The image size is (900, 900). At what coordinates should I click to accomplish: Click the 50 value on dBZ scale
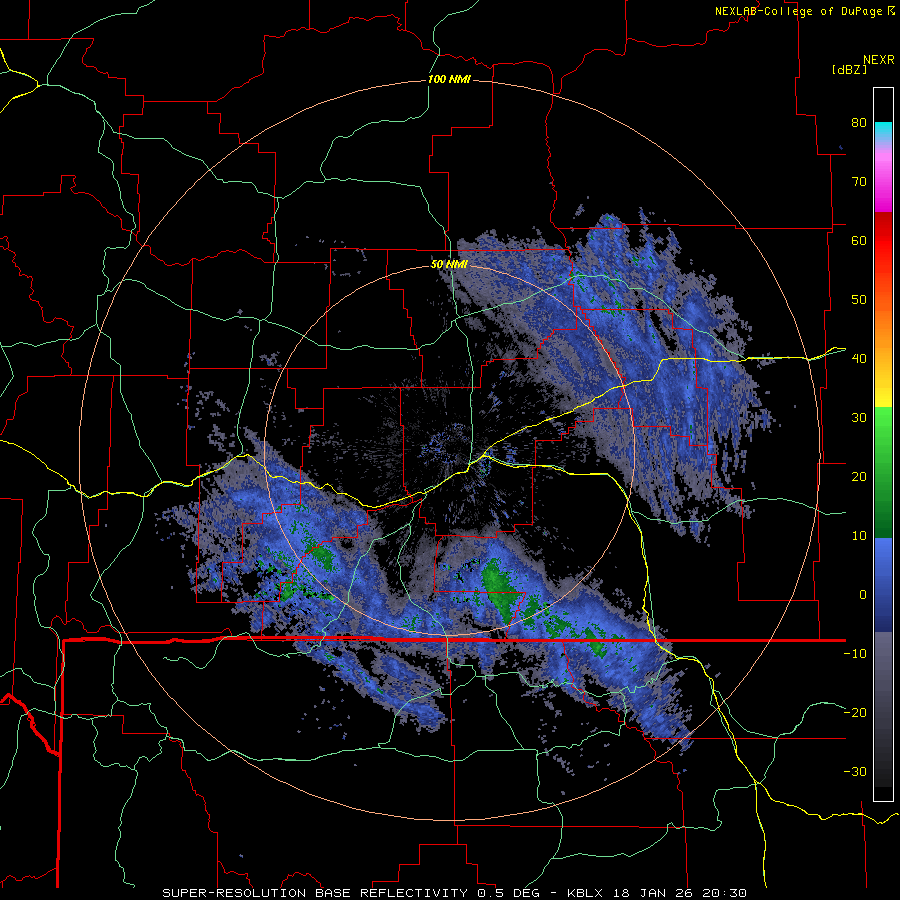[859, 300]
